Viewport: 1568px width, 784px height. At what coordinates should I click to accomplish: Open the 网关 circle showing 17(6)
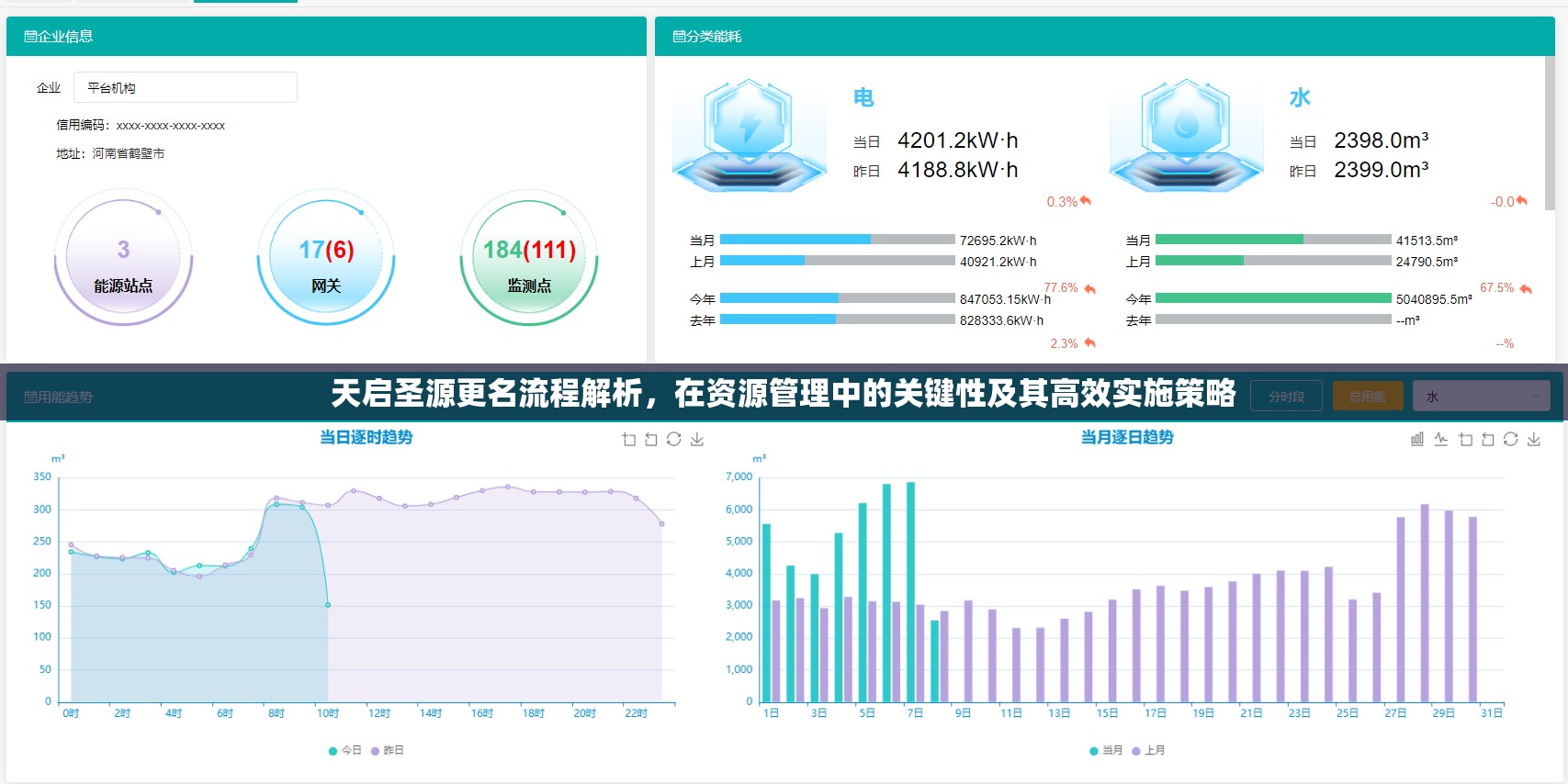coord(326,257)
